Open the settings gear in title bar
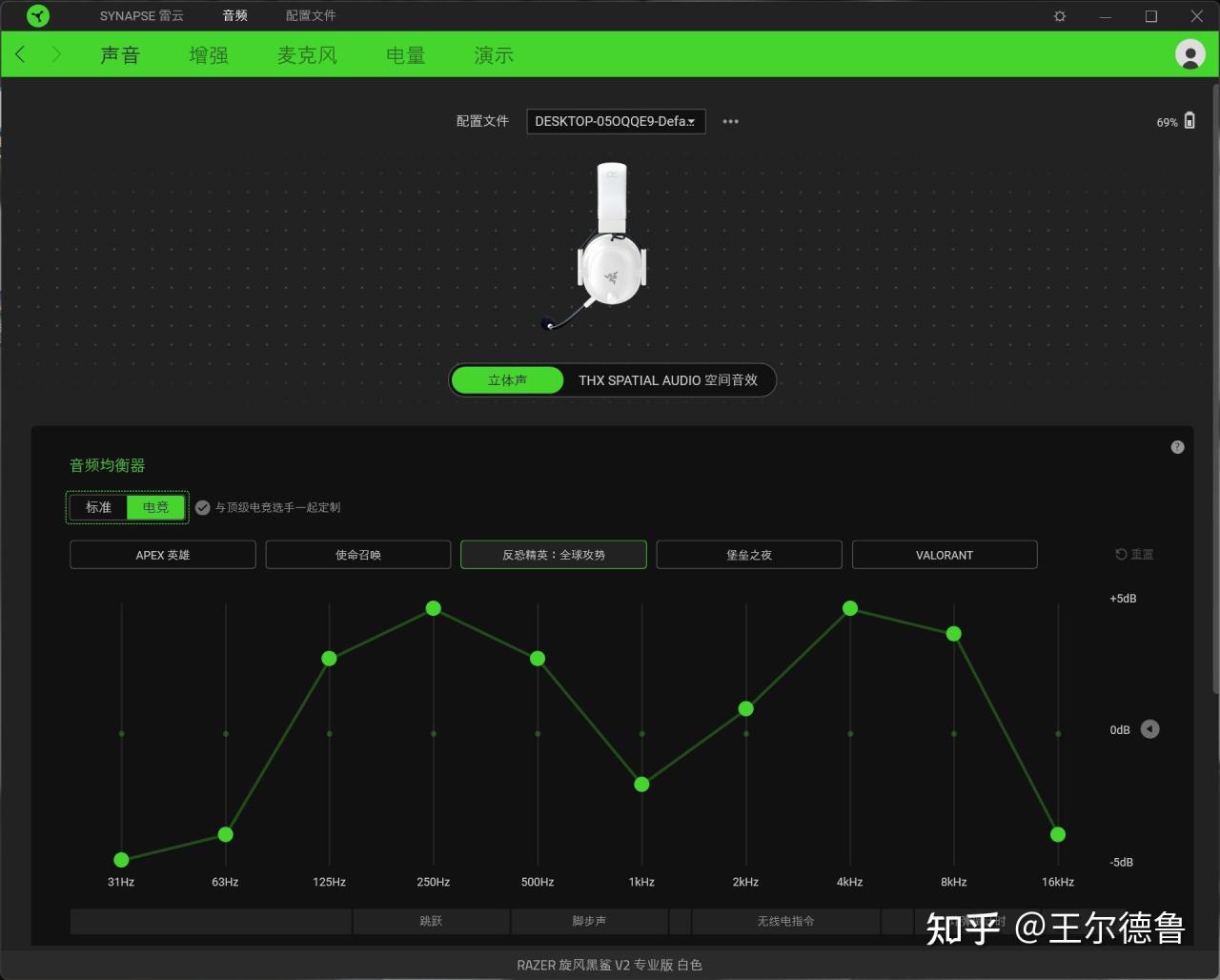This screenshot has width=1220, height=980. click(1060, 16)
